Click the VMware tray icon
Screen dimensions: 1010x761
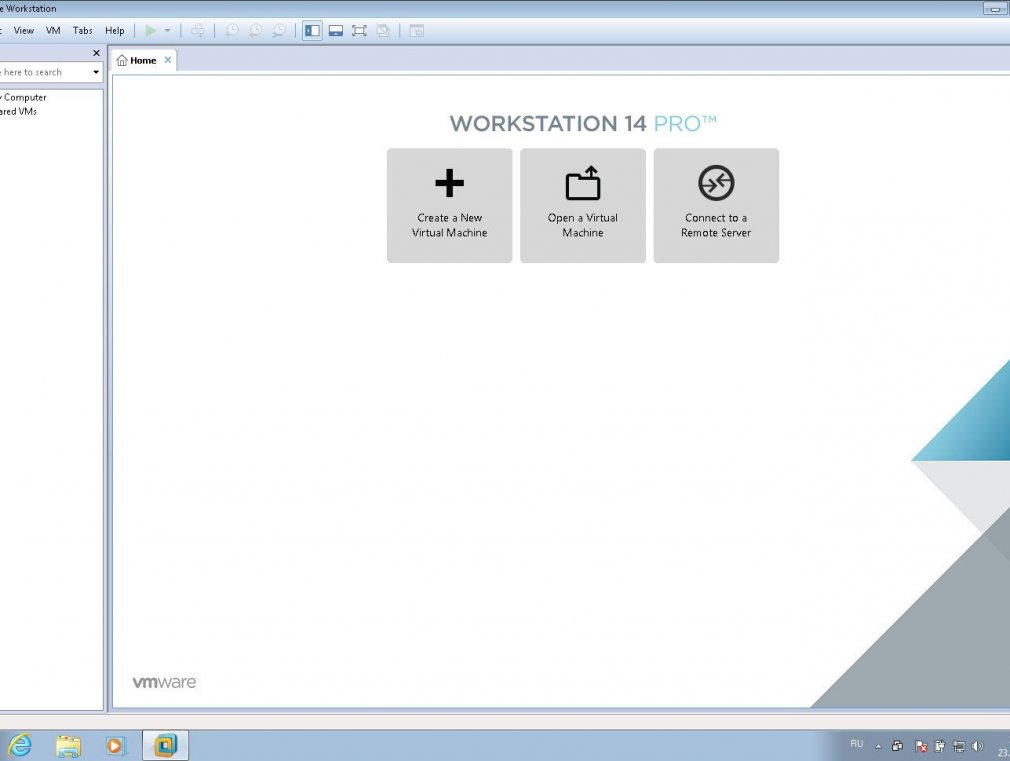pos(897,746)
